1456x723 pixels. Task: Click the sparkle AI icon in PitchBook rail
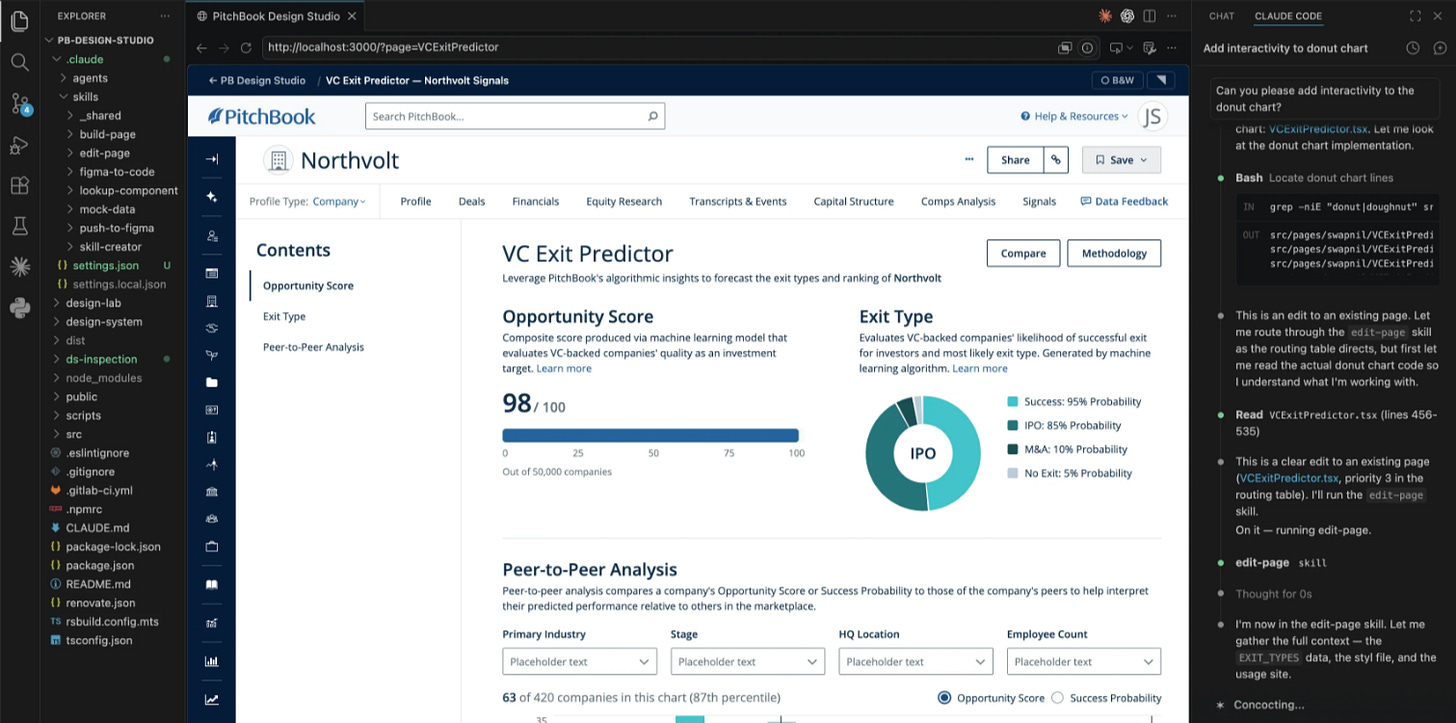[211, 197]
